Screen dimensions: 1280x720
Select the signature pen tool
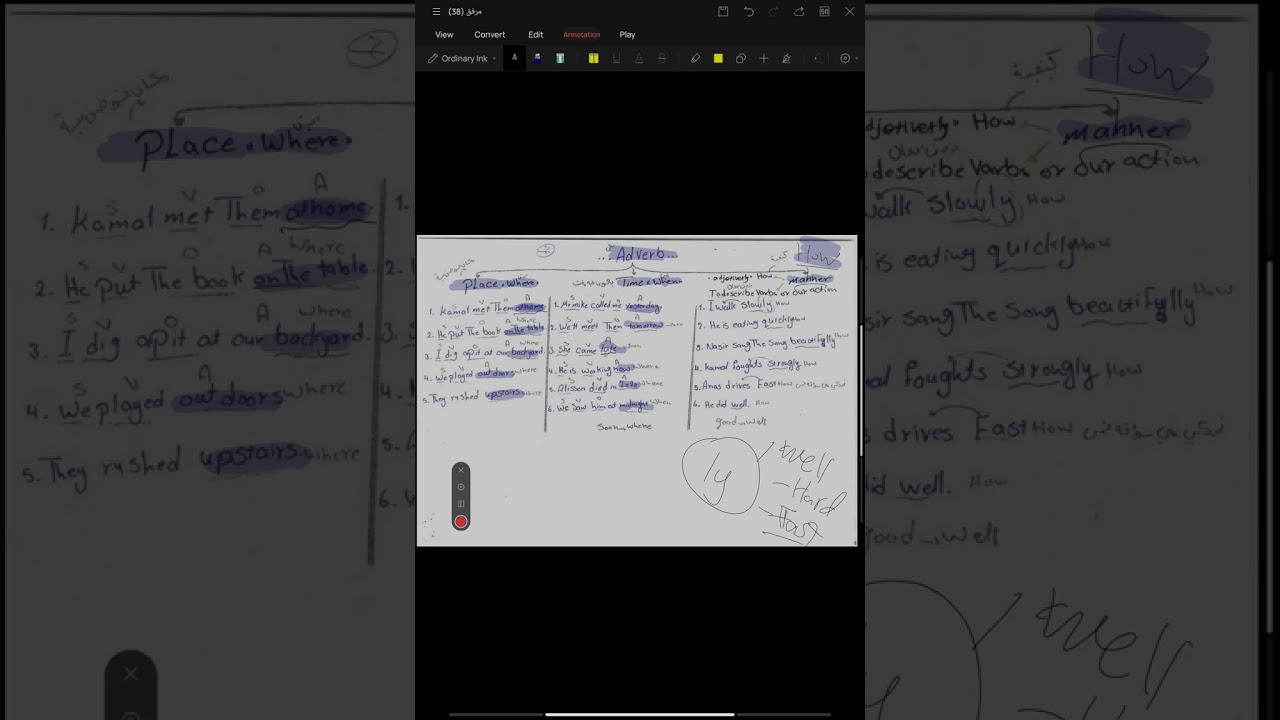786,58
